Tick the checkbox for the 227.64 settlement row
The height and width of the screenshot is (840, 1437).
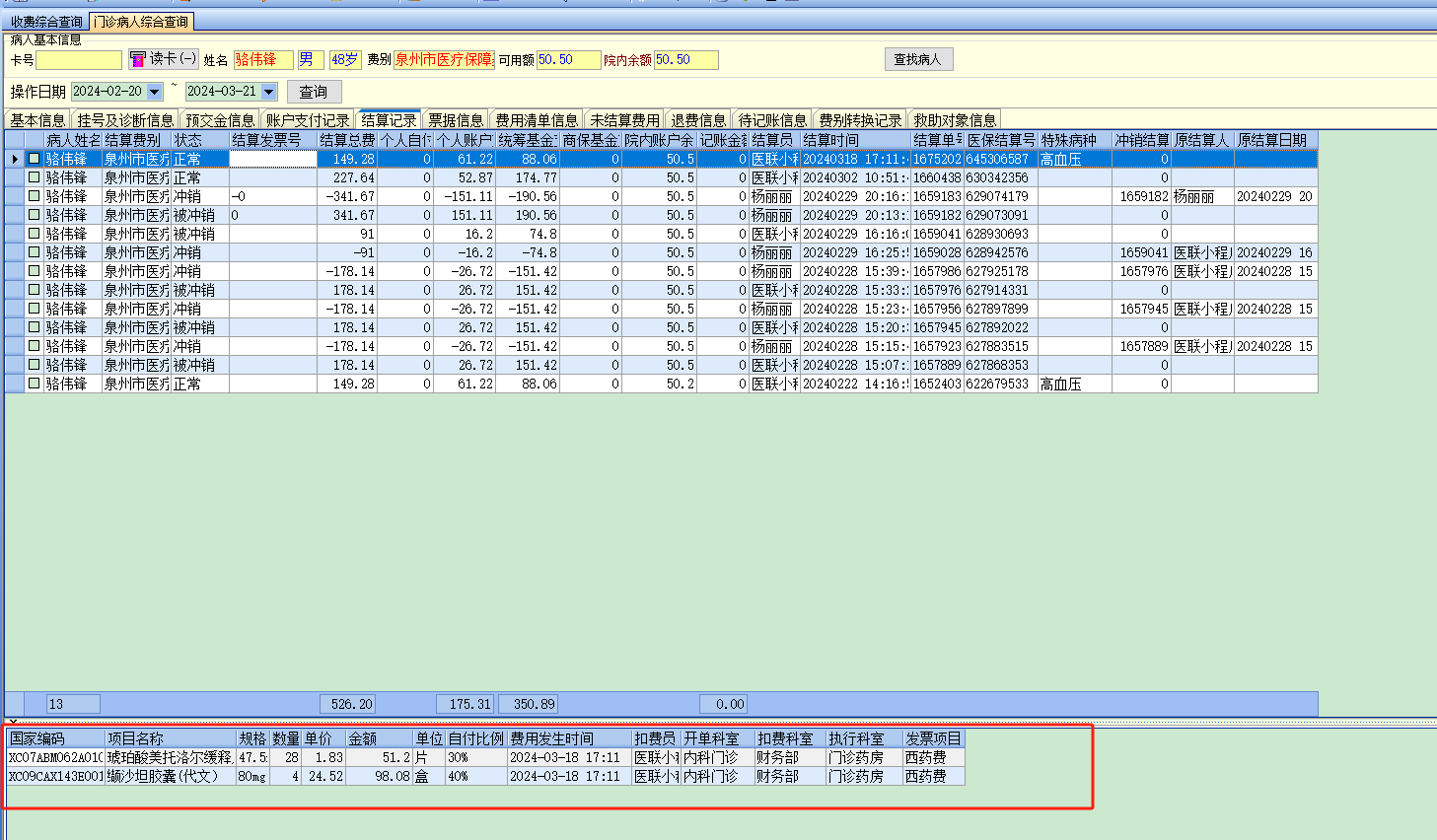[34, 177]
